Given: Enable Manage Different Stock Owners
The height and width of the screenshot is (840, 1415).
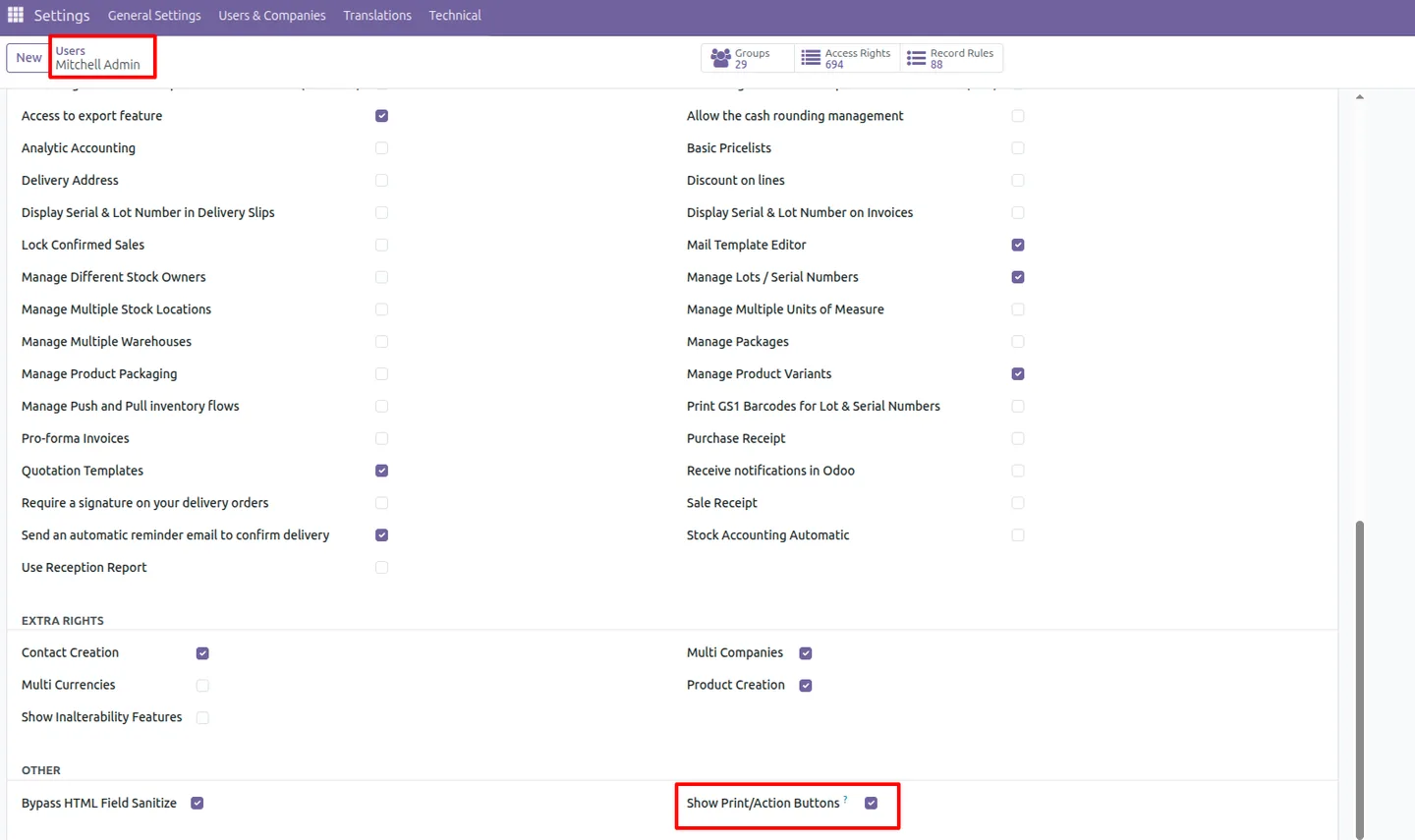Looking at the screenshot, I should (381, 278).
